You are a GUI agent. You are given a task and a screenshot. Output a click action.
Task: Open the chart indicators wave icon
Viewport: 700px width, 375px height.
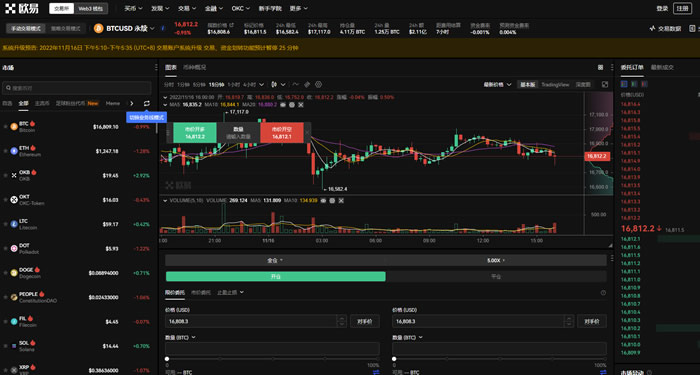(296, 84)
